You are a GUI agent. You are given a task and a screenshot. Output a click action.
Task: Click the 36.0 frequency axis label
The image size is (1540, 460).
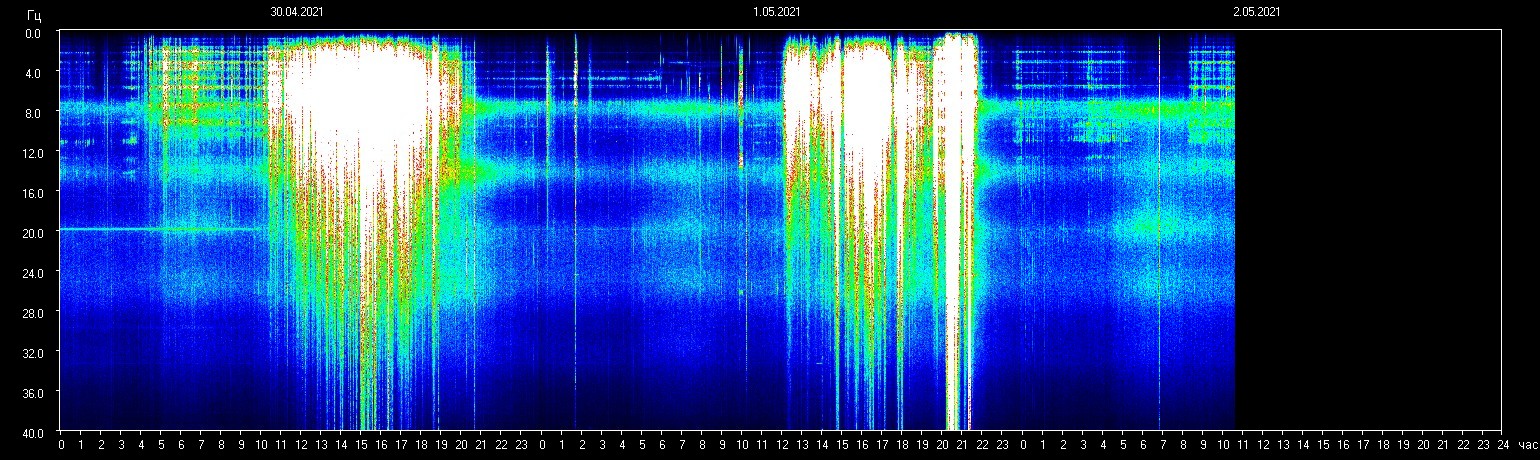31,392
